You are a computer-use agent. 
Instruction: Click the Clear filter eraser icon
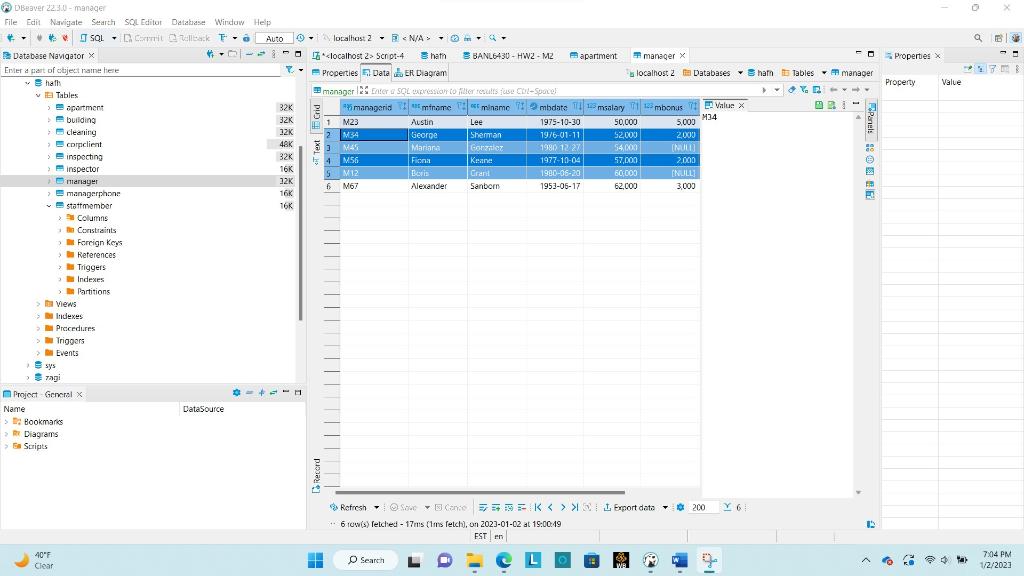792,90
